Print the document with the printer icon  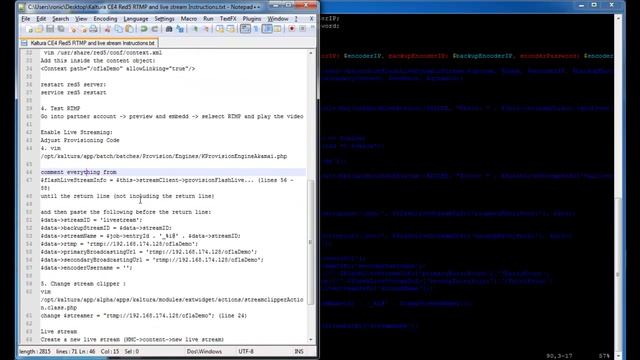pos(93,29)
